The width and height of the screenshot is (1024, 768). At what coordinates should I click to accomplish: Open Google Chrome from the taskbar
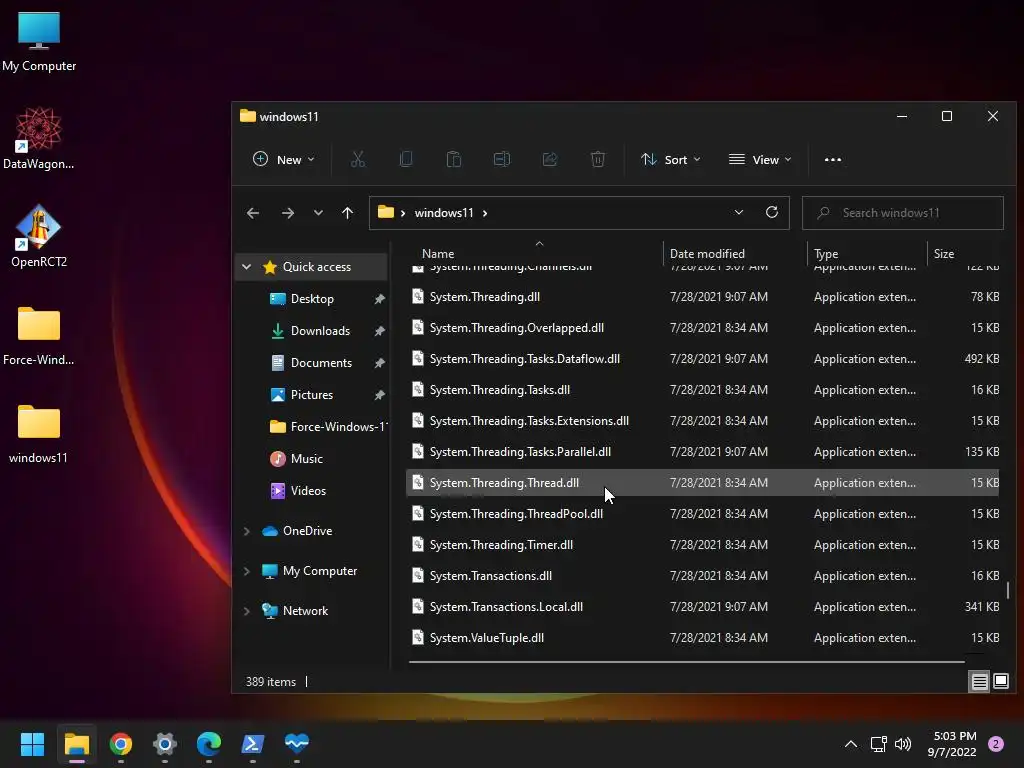[x=121, y=744]
